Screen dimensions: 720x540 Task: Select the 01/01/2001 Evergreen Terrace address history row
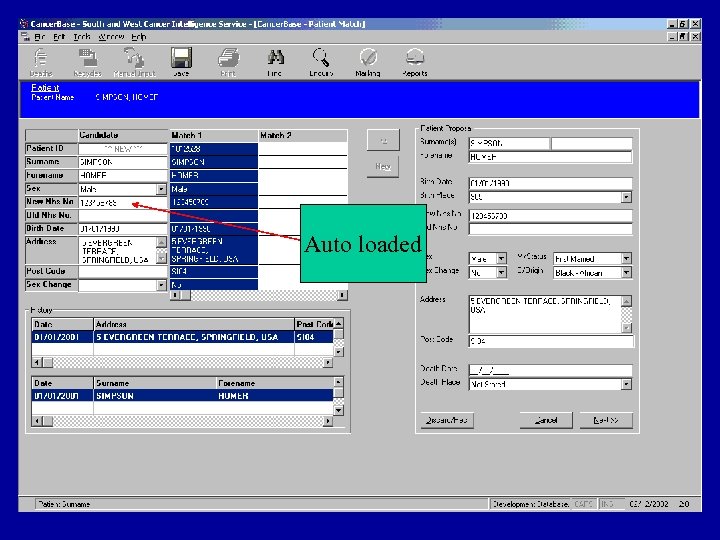click(180, 338)
